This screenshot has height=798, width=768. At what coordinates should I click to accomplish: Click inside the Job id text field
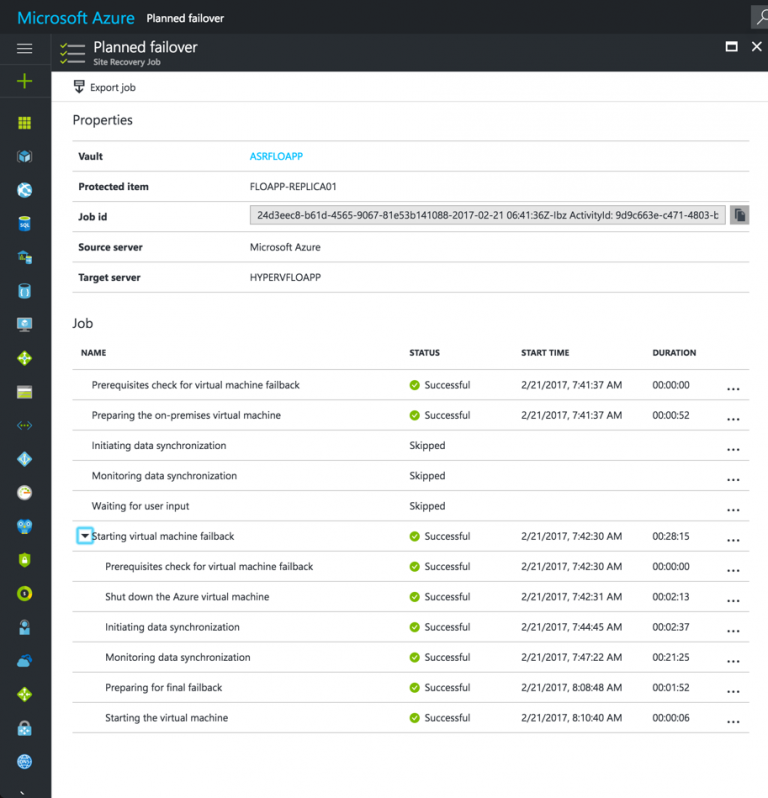(x=487, y=215)
